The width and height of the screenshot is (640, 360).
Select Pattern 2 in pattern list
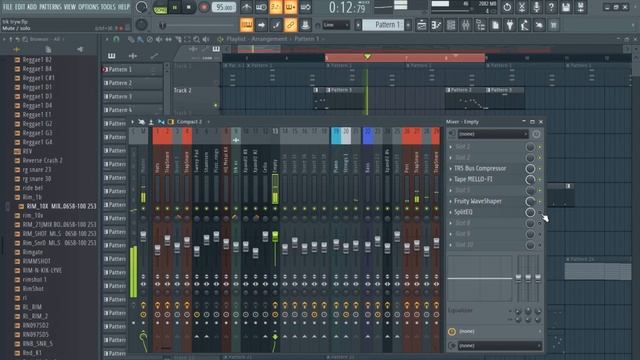132,83
